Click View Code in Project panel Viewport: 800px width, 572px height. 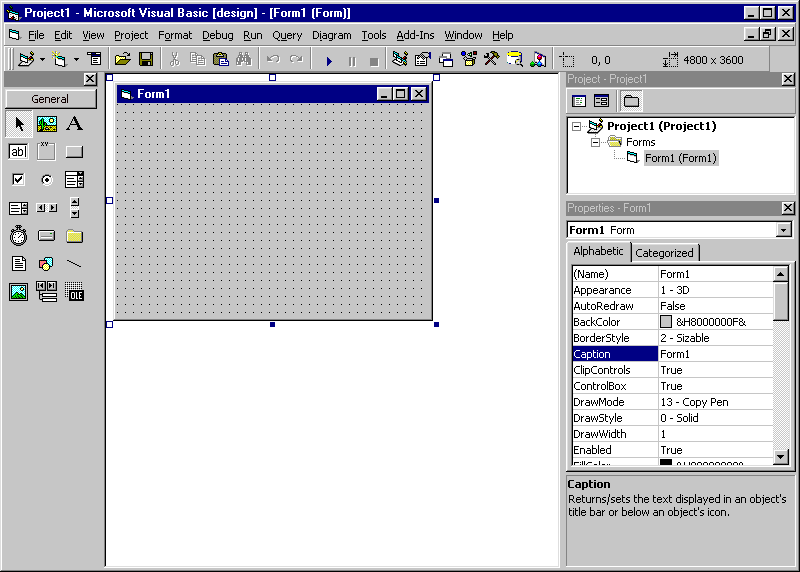pos(579,101)
